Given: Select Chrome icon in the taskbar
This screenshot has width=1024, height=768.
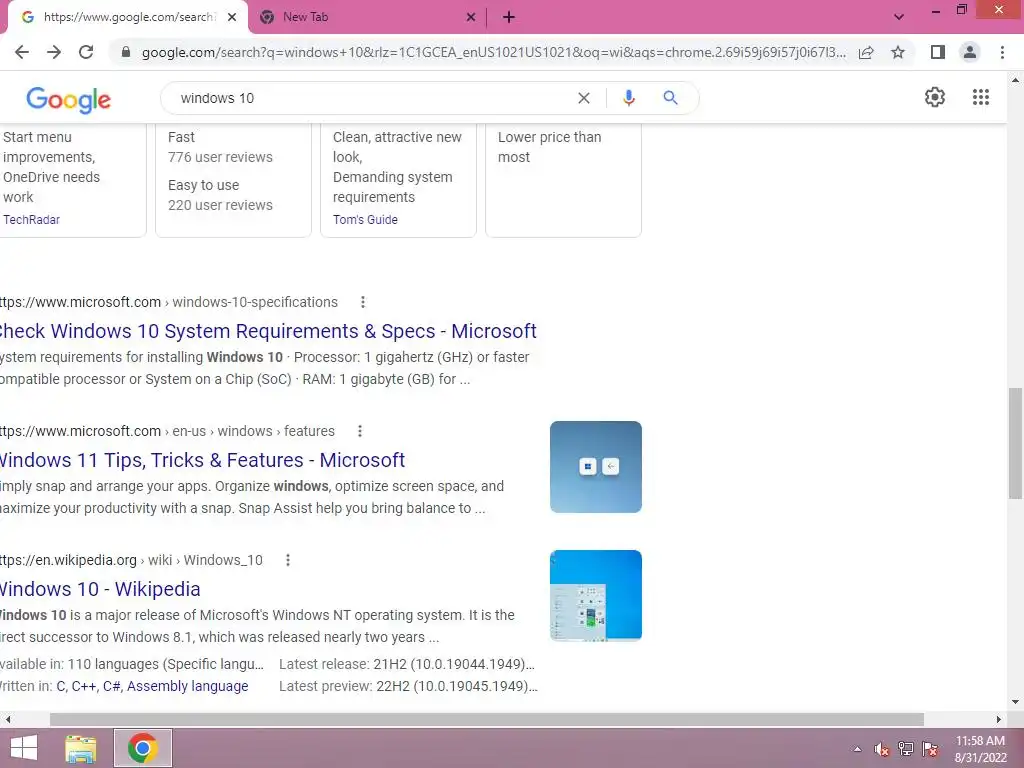Looking at the screenshot, I should click(x=142, y=748).
